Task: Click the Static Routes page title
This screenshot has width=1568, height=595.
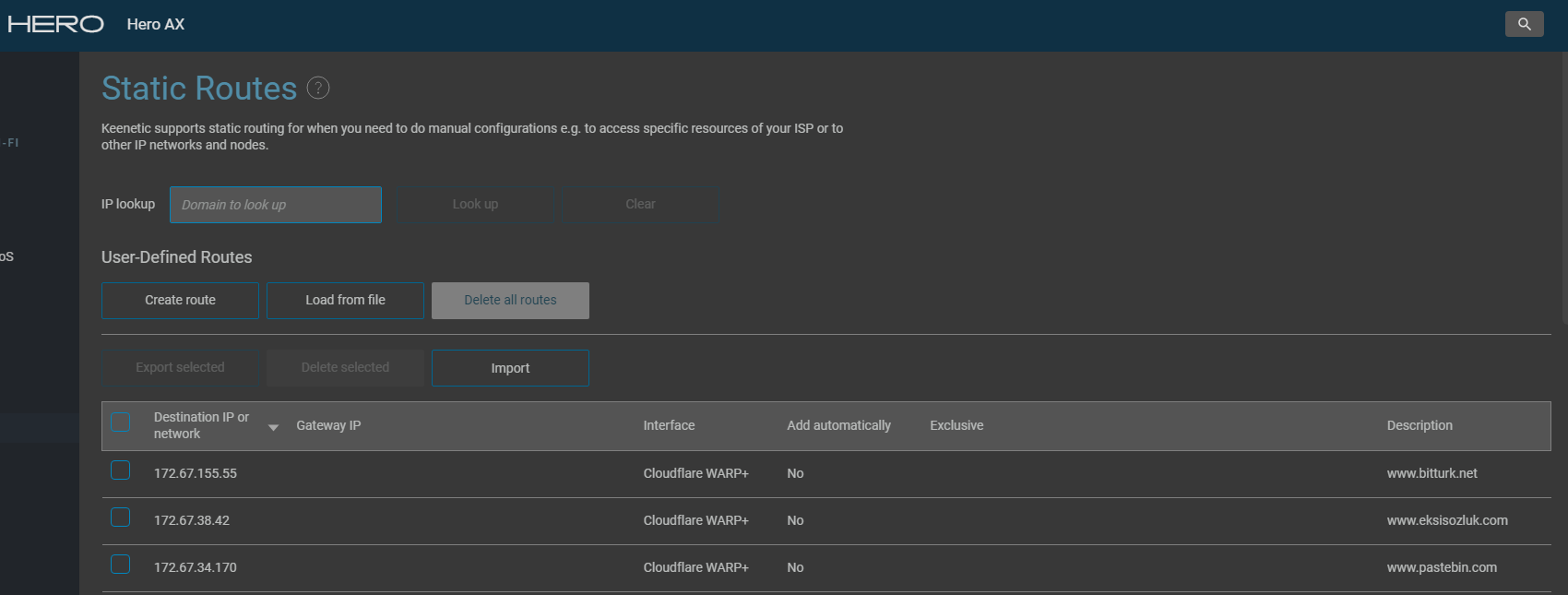Action: click(x=199, y=88)
